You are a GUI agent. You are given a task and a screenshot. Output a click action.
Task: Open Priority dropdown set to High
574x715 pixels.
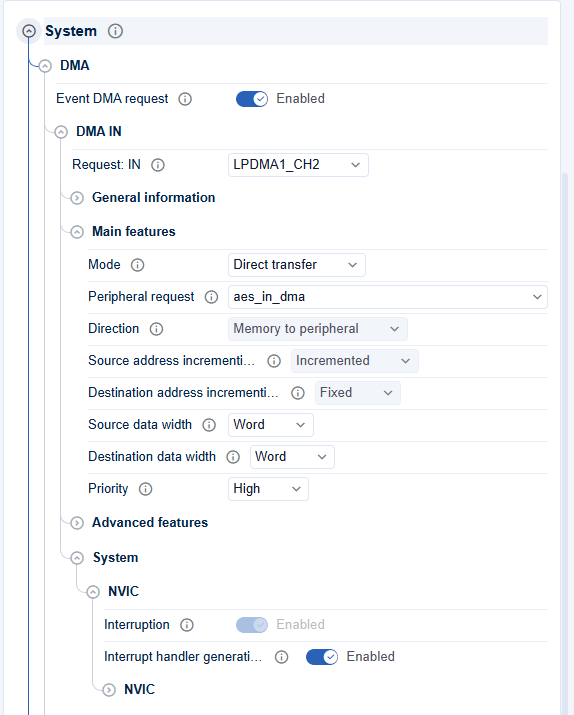[268, 489]
